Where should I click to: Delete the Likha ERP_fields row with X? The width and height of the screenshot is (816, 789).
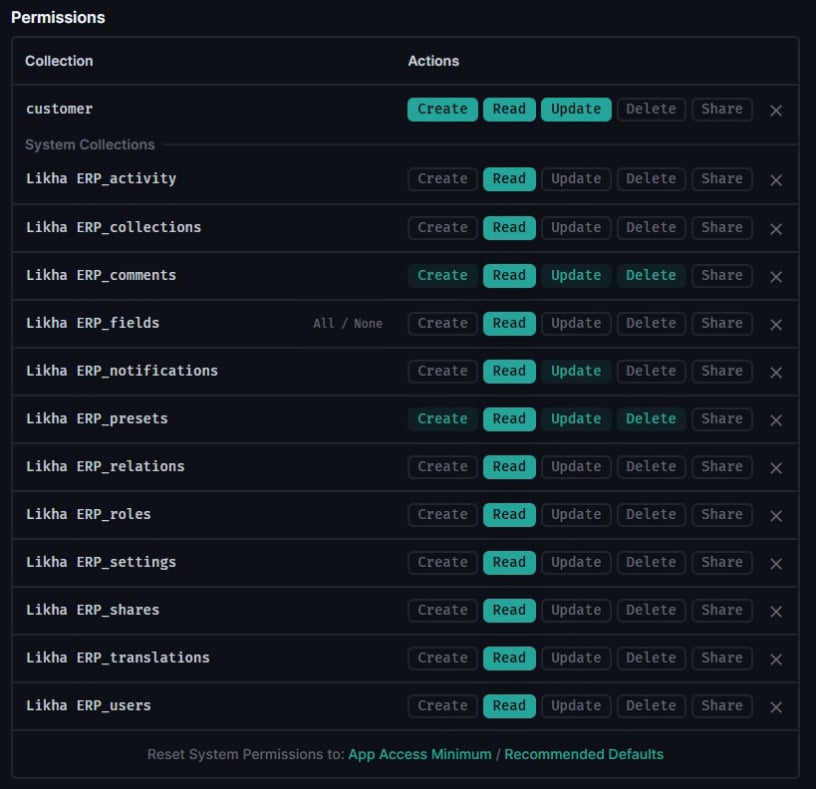[776, 324]
